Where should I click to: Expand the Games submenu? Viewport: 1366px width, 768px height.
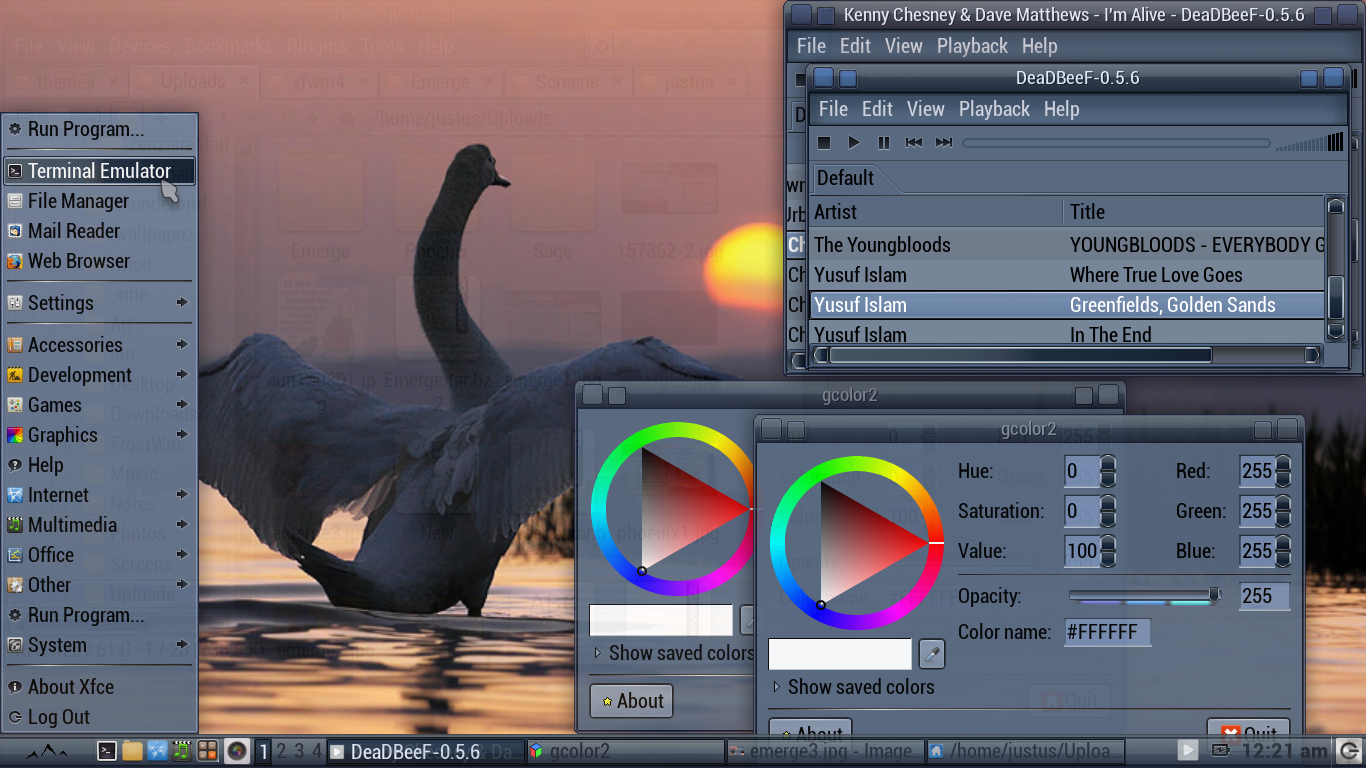coord(99,405)
